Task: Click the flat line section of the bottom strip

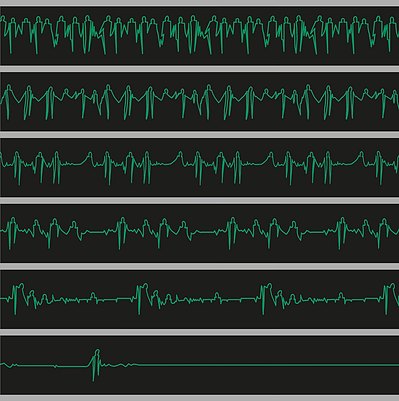Action: point(268,365)
